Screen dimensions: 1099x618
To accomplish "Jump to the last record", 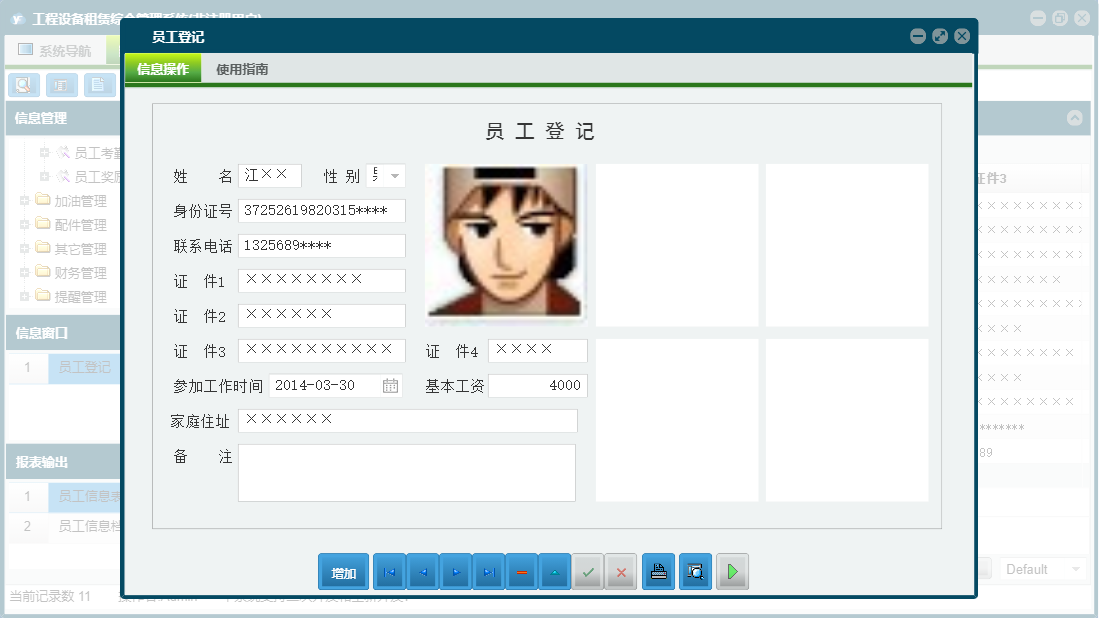I will (489, 572).
